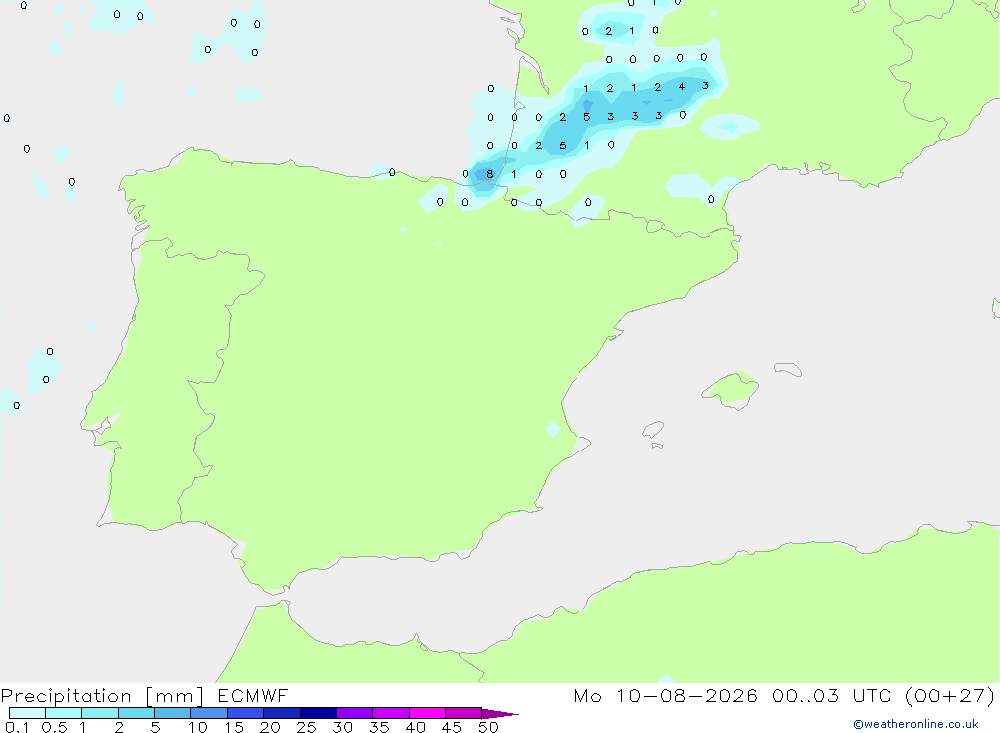
Task: Click the island of Mallorca on the map
Action: pos(731,389)
